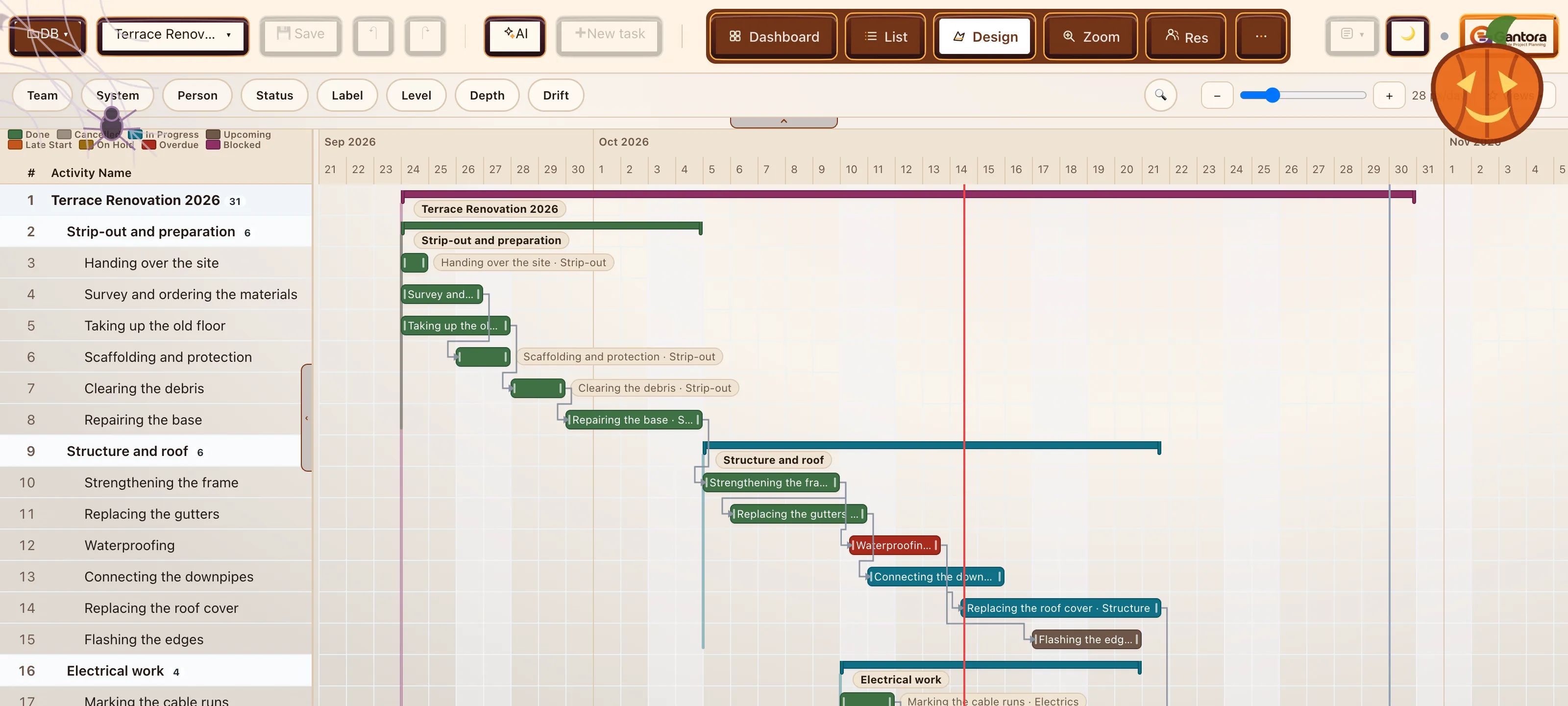Toggle the Person grouping chip
Viewport: 1568px width, 706px height.
(x=197, y=95)
